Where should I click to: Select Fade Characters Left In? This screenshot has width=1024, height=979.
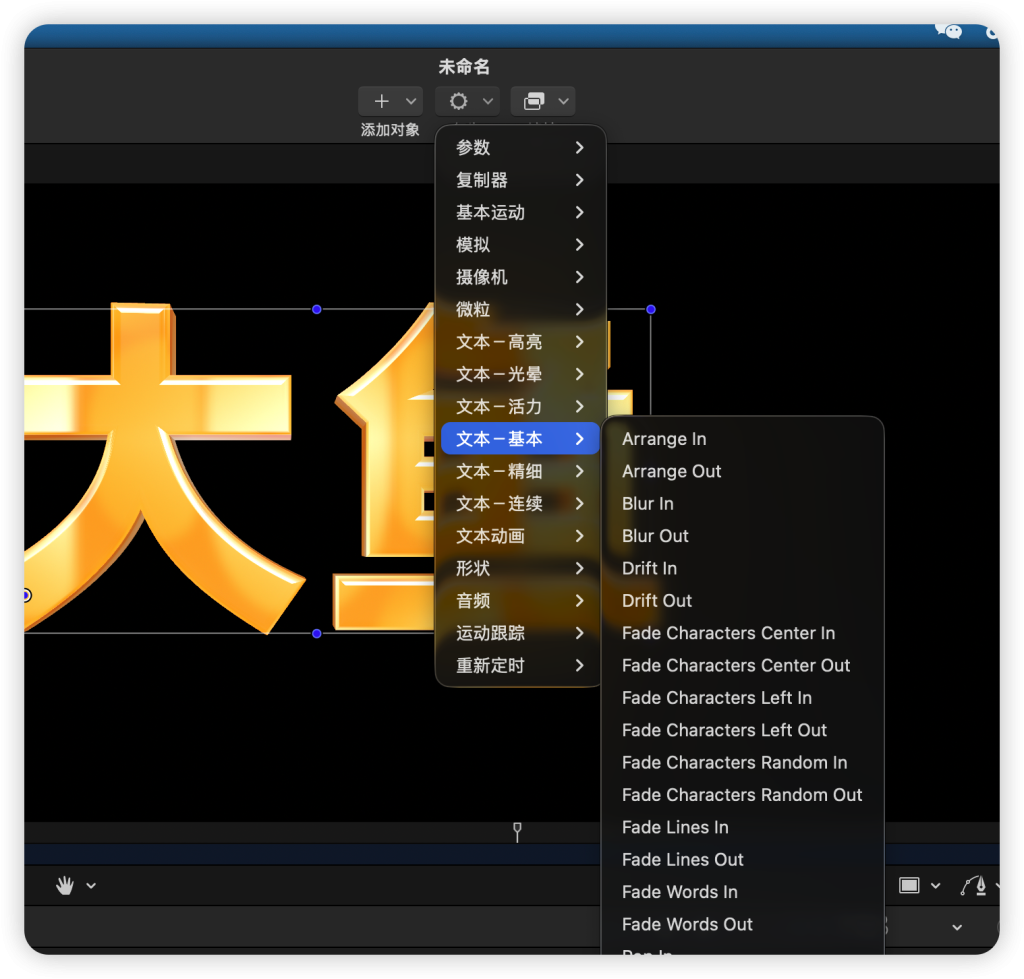(716, 698)
